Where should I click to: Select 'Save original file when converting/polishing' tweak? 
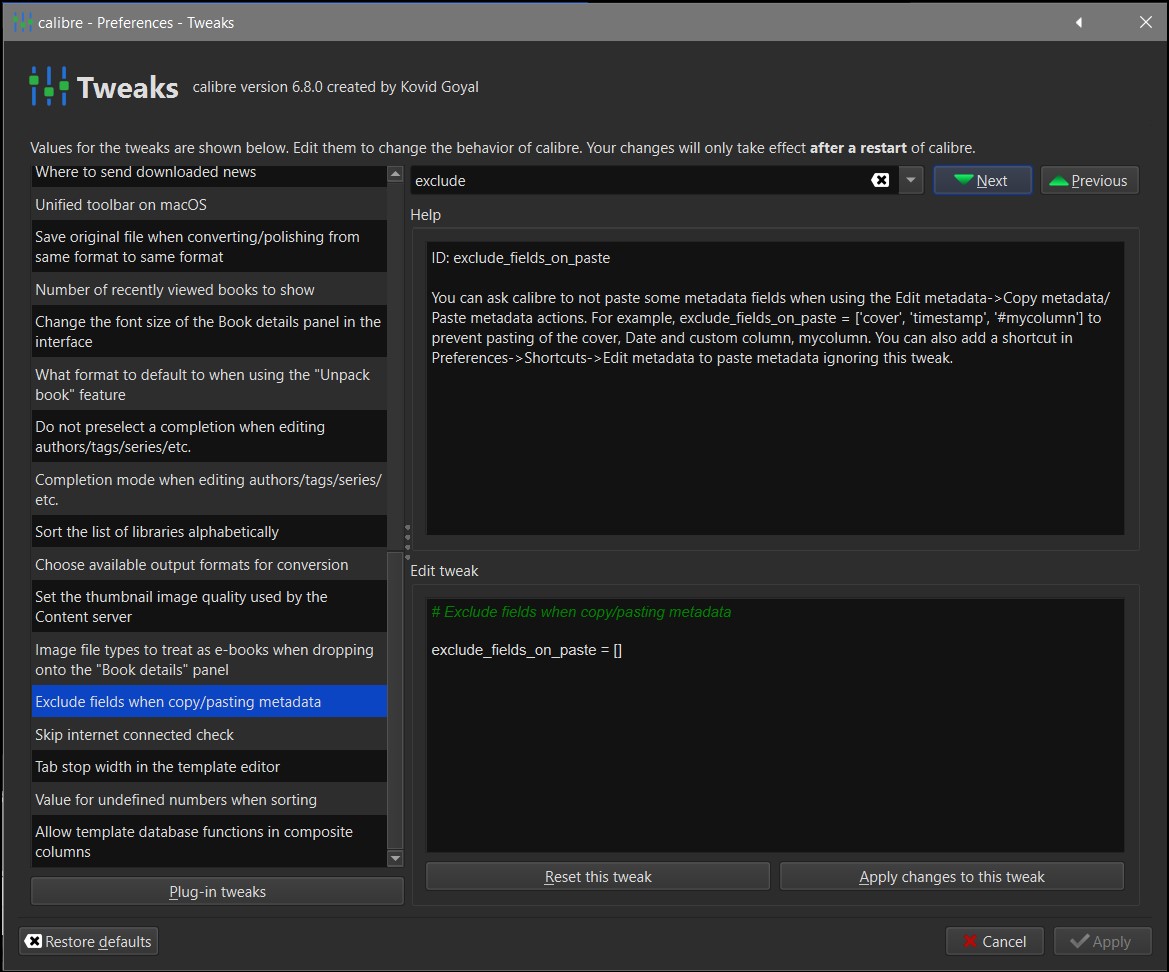click(209, 247)
